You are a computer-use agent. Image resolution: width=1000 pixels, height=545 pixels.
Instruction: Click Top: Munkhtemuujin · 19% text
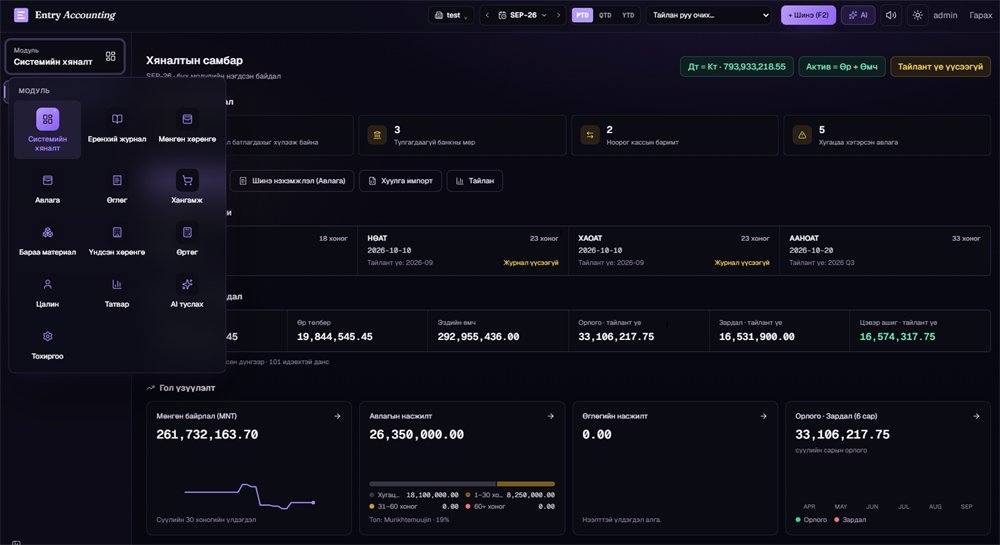tap(409, 520)
